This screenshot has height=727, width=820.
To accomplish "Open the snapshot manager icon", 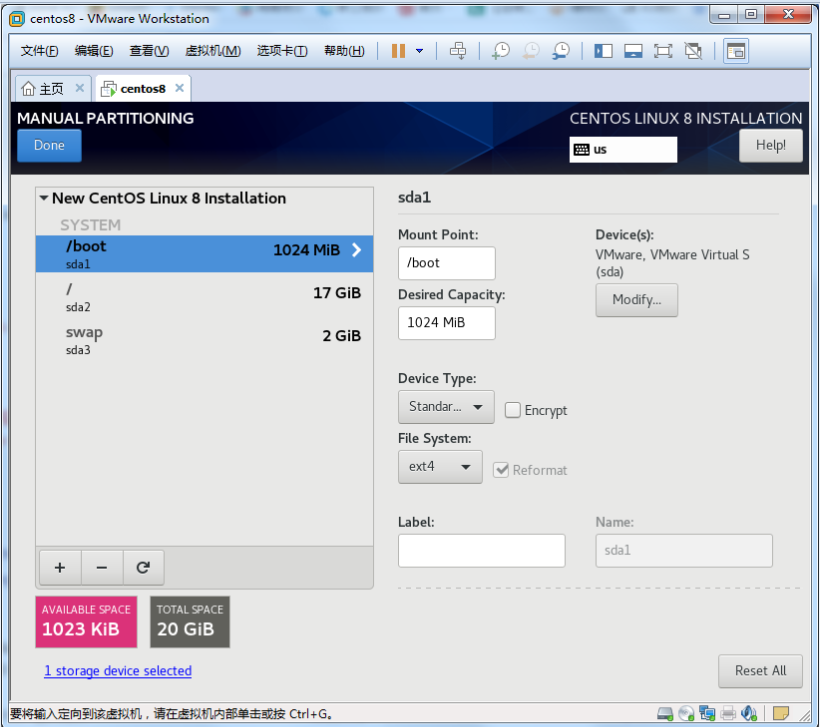I will pyautogui.click(x=561, y=51).
